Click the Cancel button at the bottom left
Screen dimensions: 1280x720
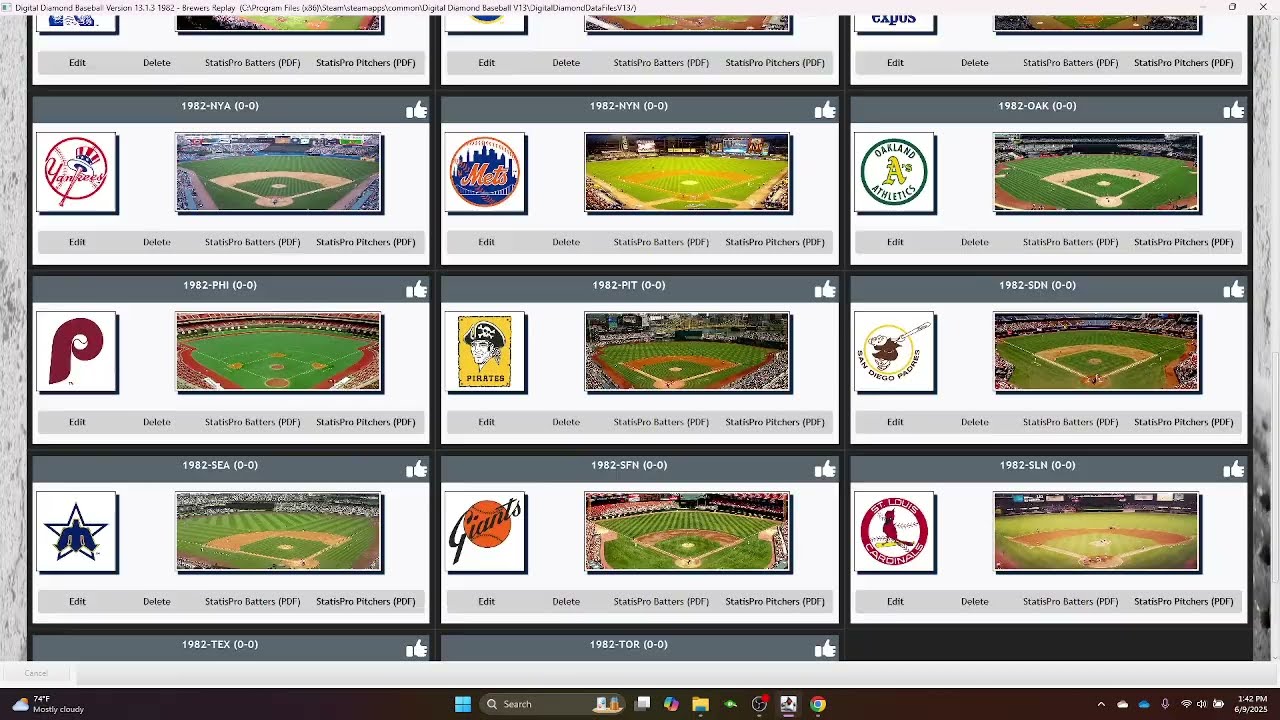[x=36, y=673]
